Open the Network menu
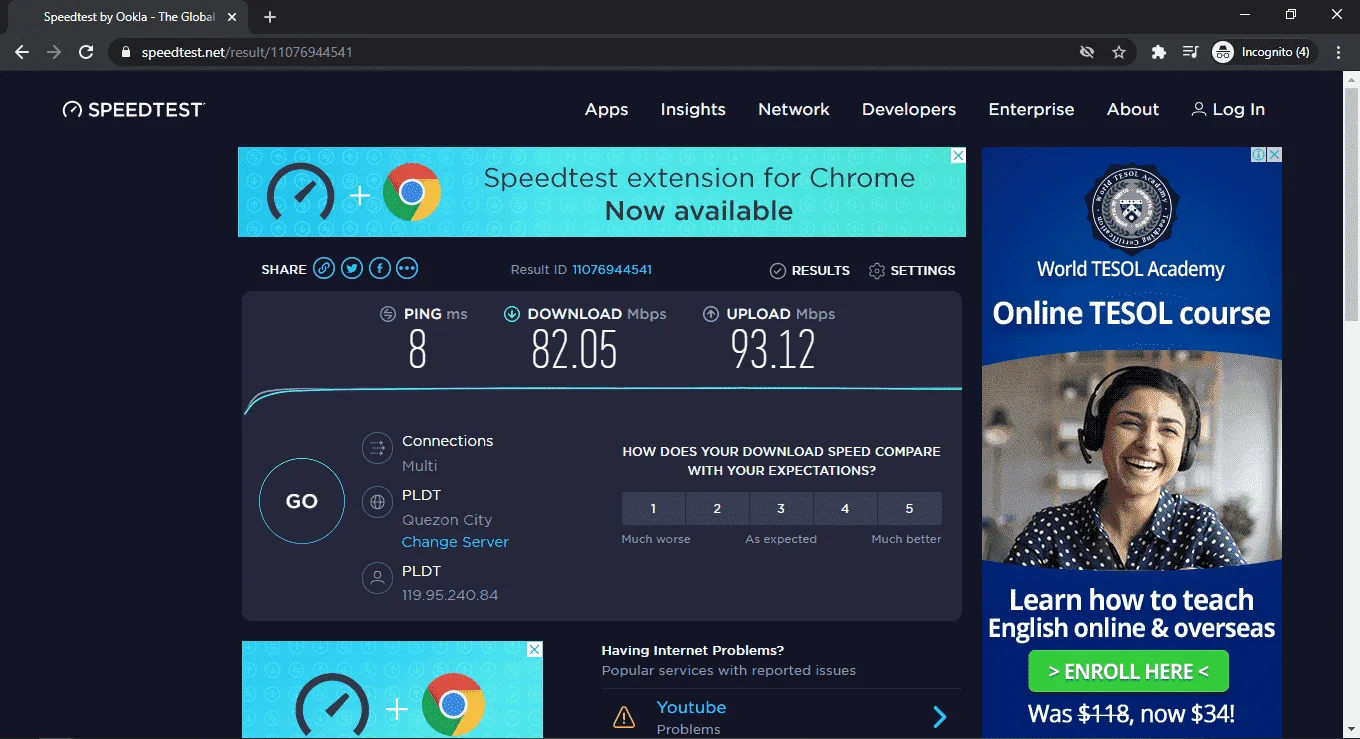The image size is (1360, 739). pos(794,109)
